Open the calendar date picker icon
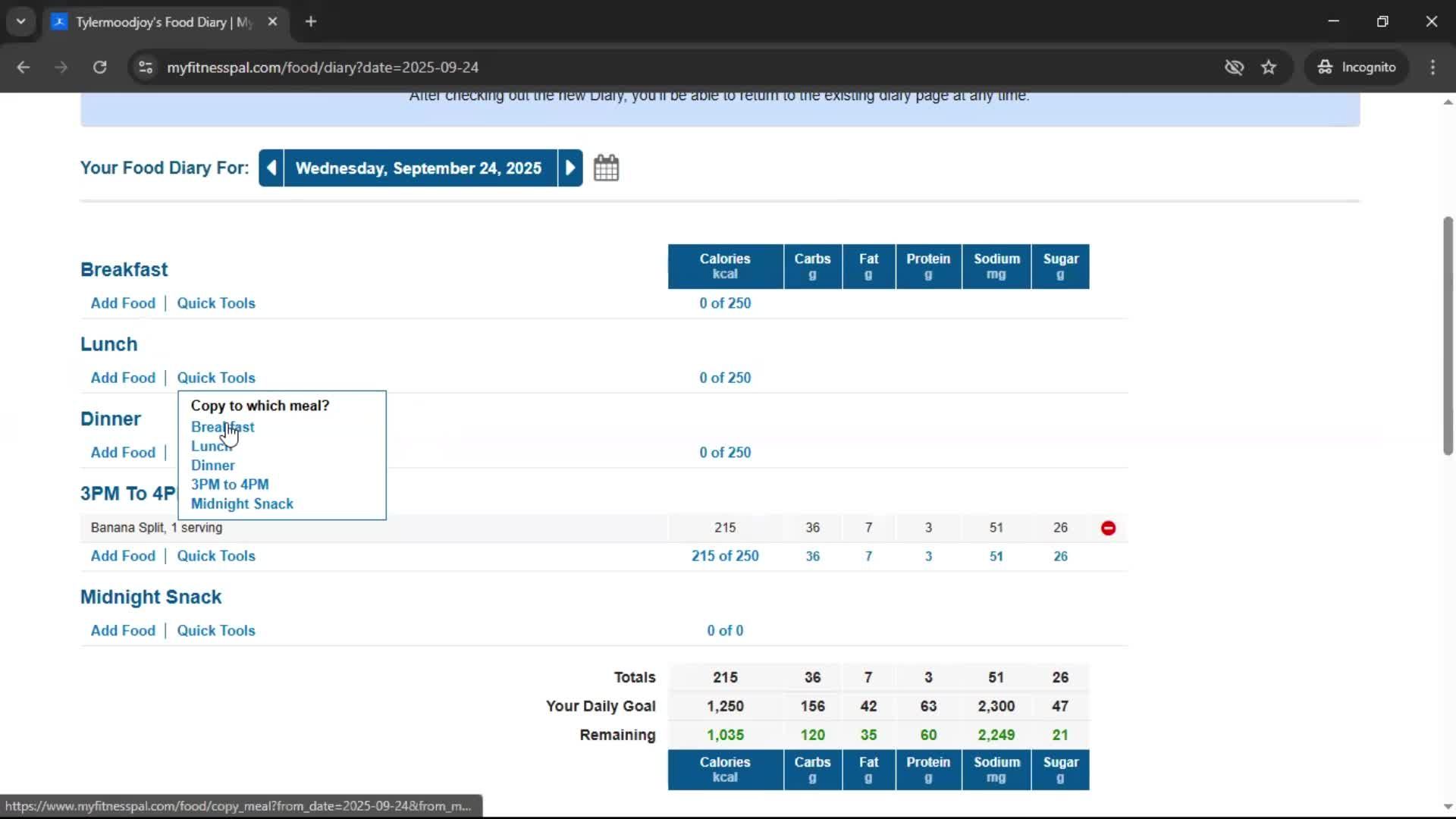 606,168
